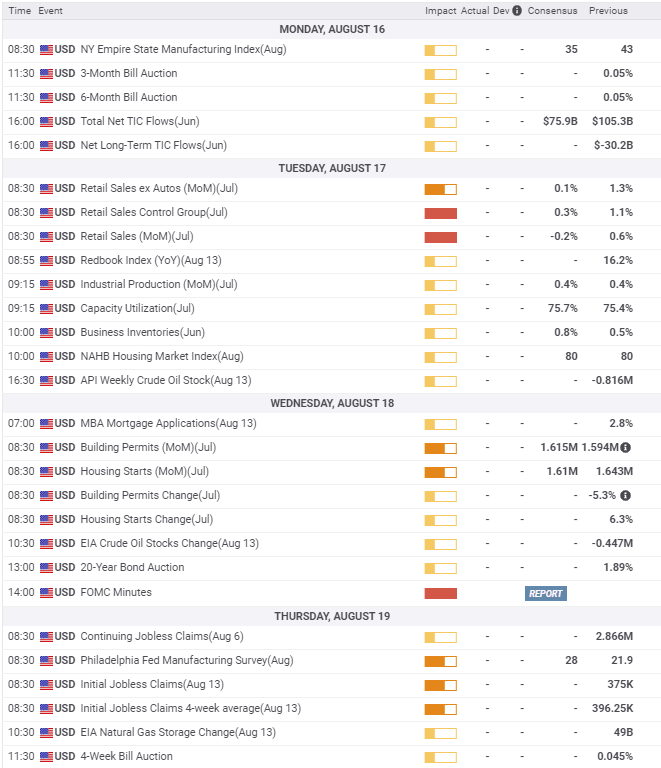
Task: Open Industrial Production (MoM)(Jul) event
Action: 159,285
